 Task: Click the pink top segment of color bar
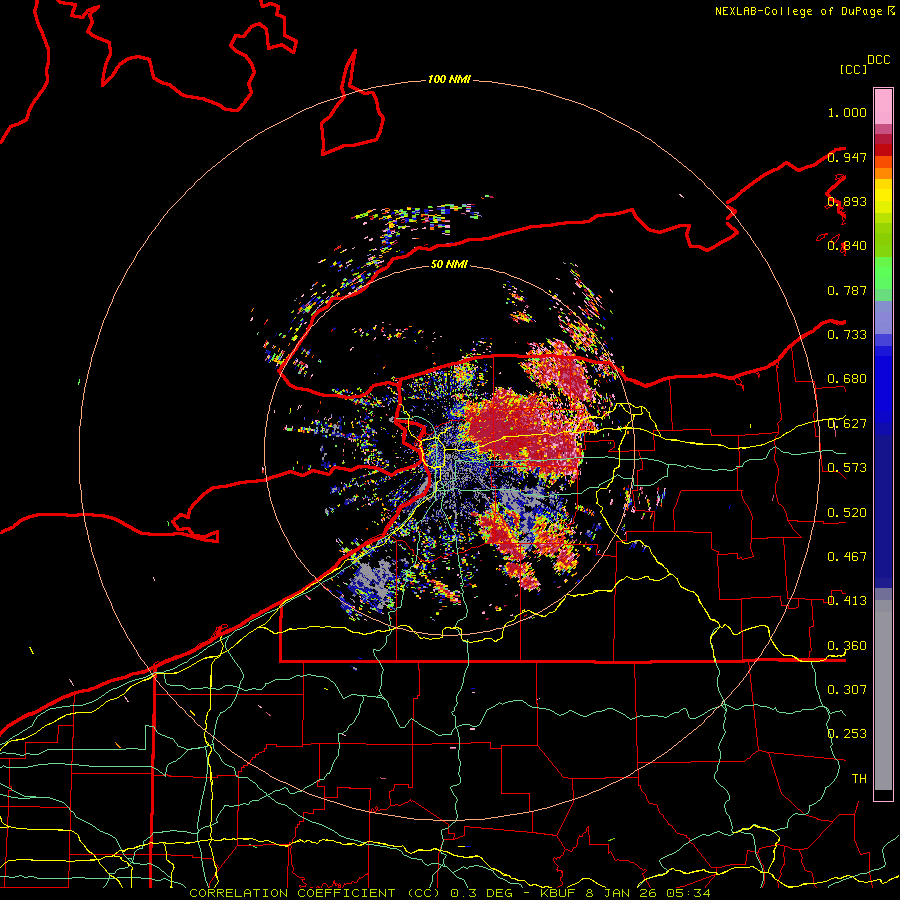883,107
